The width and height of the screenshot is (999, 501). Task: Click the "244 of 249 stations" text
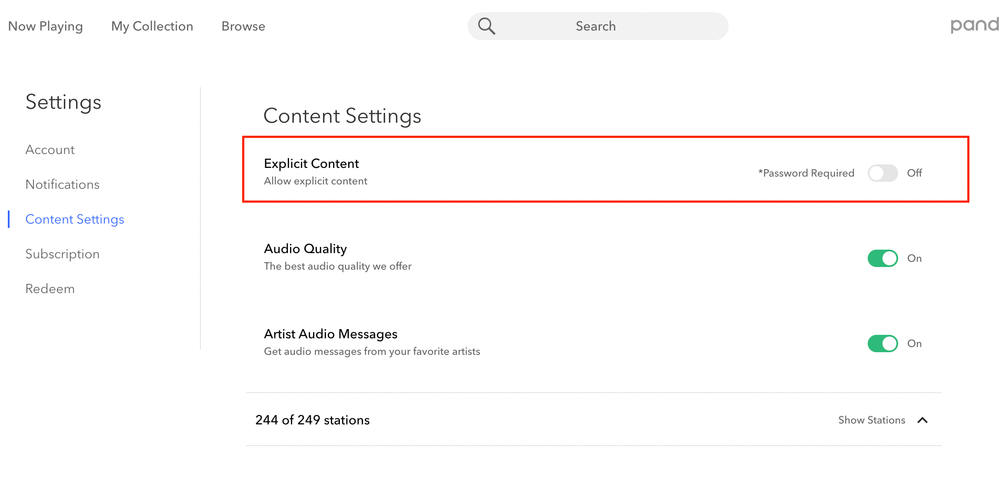(312, 420)
